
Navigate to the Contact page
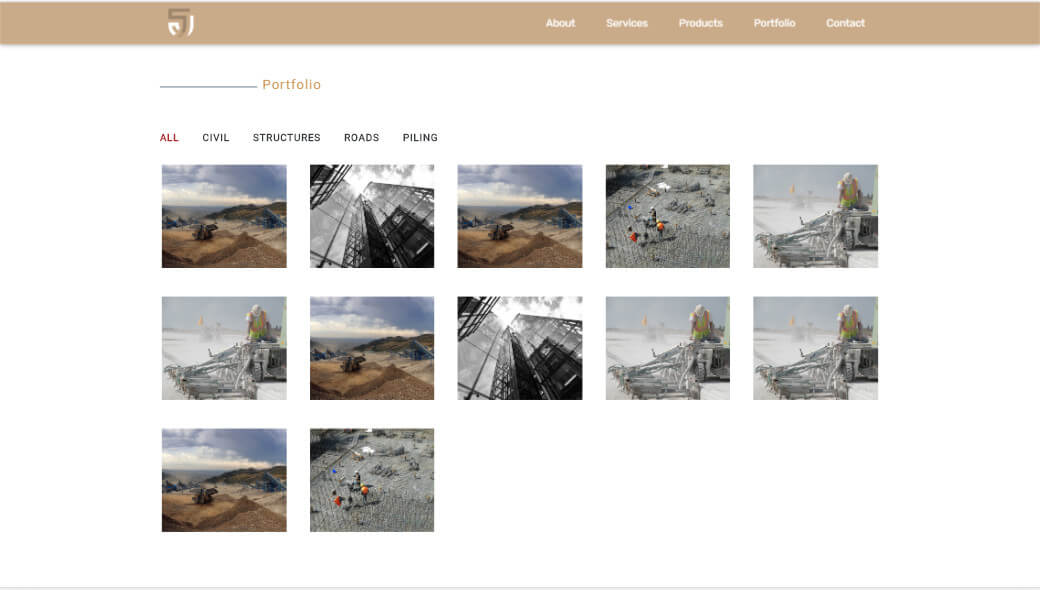tap(845, 23)
